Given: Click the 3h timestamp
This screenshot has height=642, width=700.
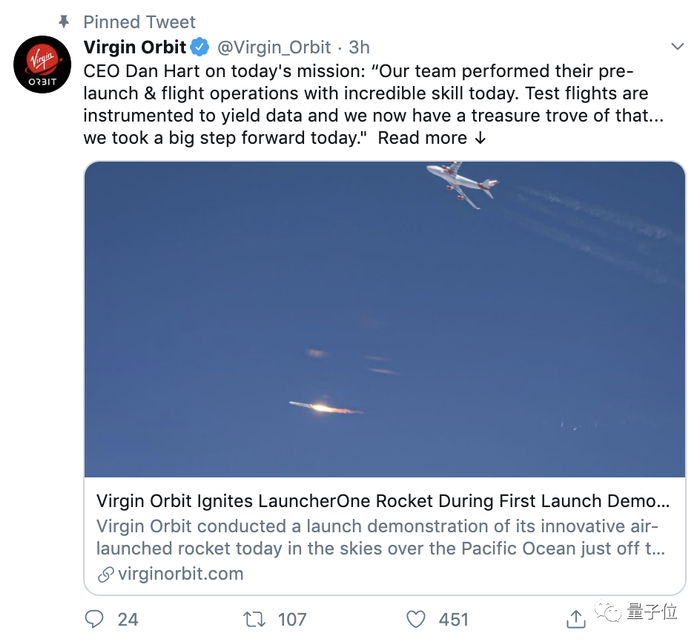Looking at the screenshot, I should (x=359, y=47).
